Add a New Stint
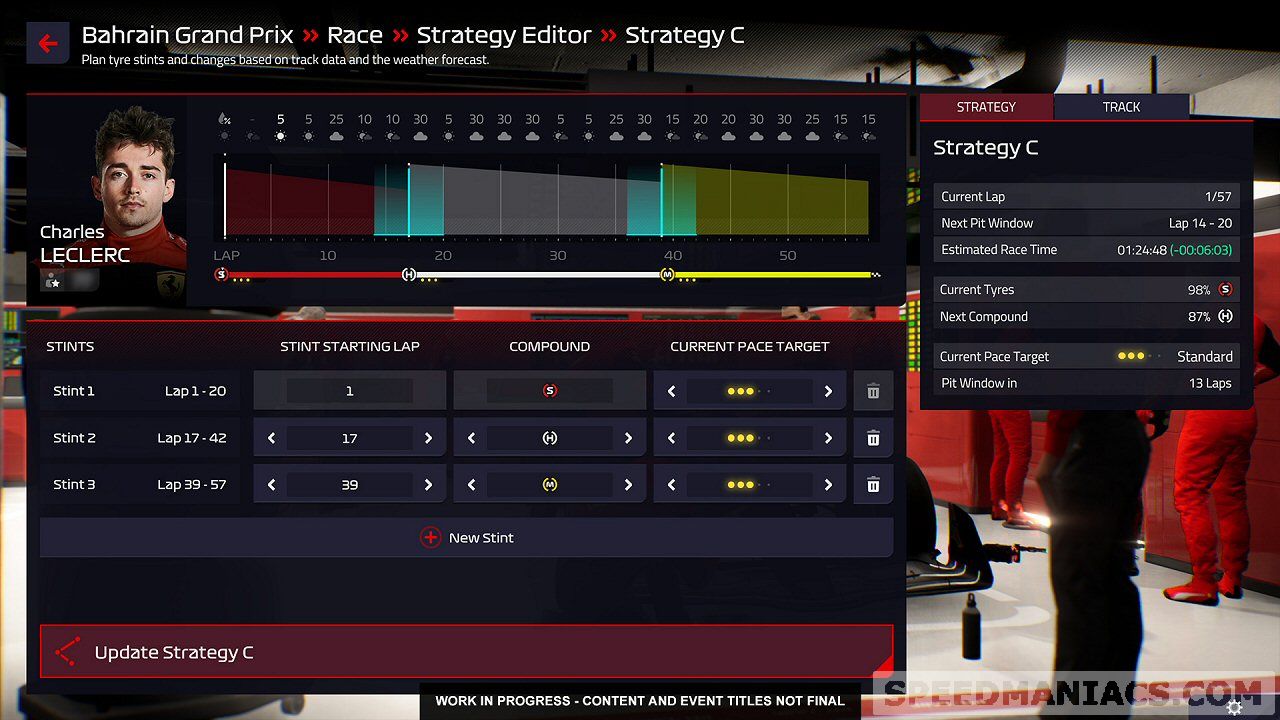 466,538
